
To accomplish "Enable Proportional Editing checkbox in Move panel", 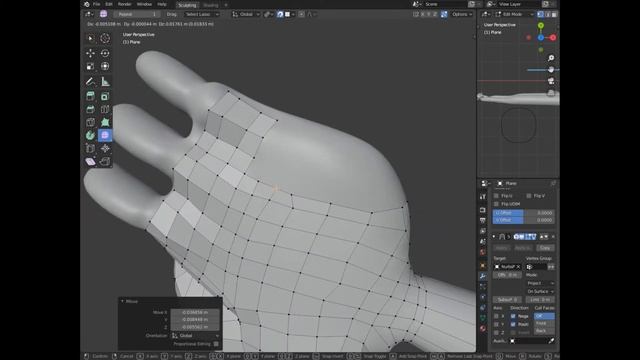I will (x=216, y=344).
